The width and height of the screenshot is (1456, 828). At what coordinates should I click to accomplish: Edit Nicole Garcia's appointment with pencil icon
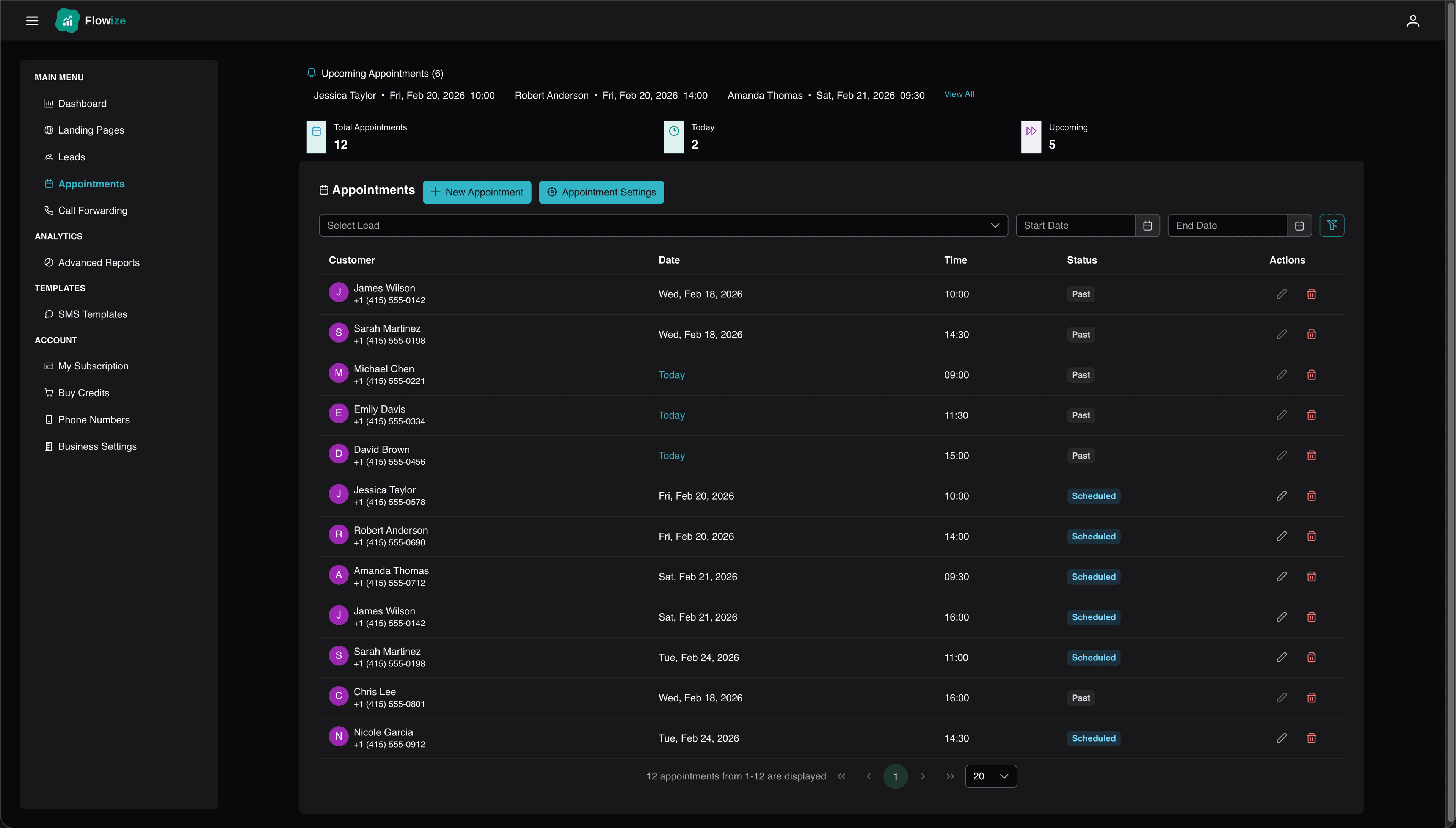point(1282,738)
